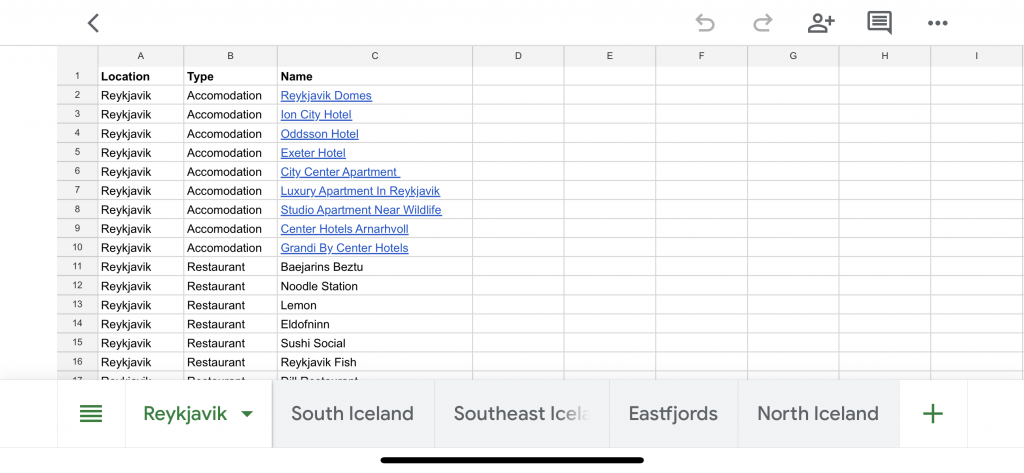Open the more options ellipsis menu
The height and width of the screenshot is (473, 1024).
click(x=937, y=24)
